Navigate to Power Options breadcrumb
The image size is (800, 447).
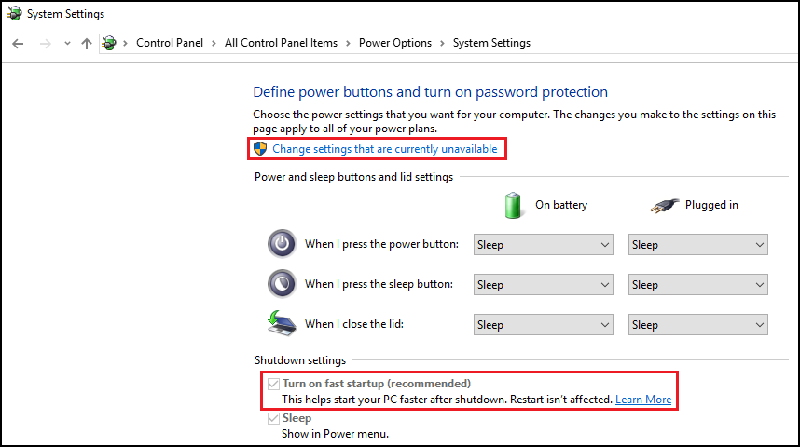tap(395, 43)
